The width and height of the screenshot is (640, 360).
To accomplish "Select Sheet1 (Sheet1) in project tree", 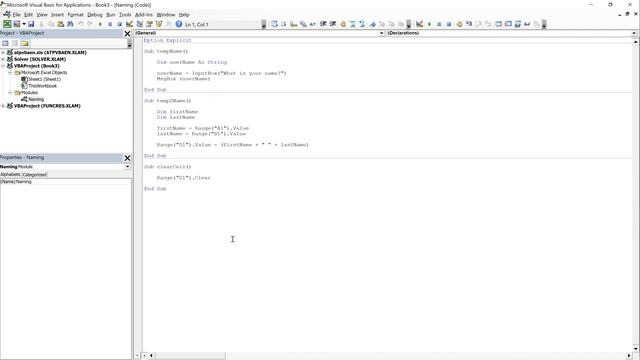I will [44, 79].
